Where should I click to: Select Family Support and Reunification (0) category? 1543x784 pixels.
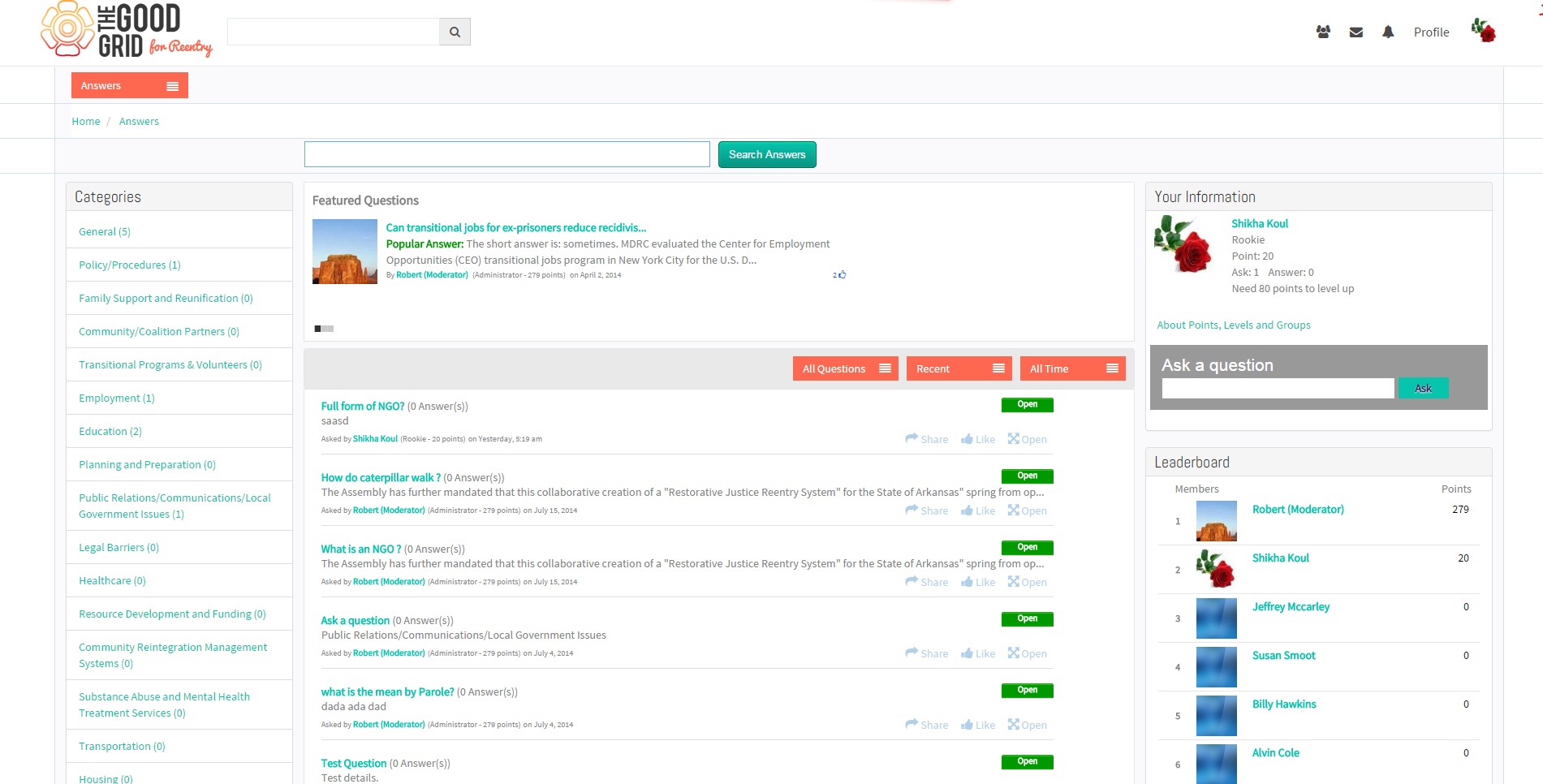(166, 298)
